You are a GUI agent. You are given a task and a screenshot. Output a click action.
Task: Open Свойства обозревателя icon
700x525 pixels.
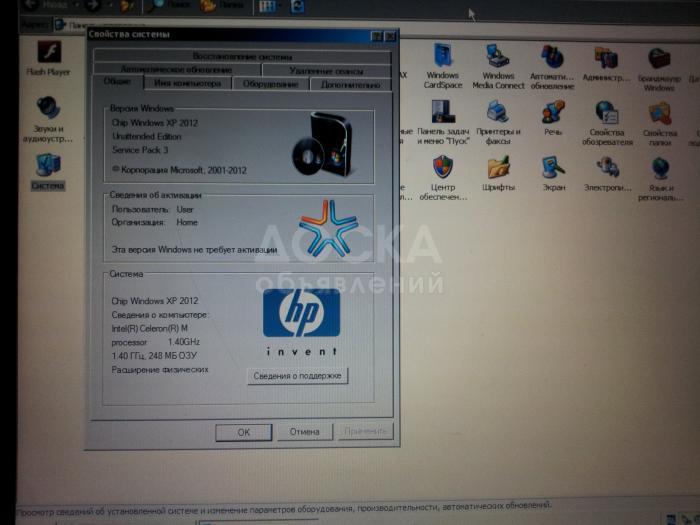(607, 123)
